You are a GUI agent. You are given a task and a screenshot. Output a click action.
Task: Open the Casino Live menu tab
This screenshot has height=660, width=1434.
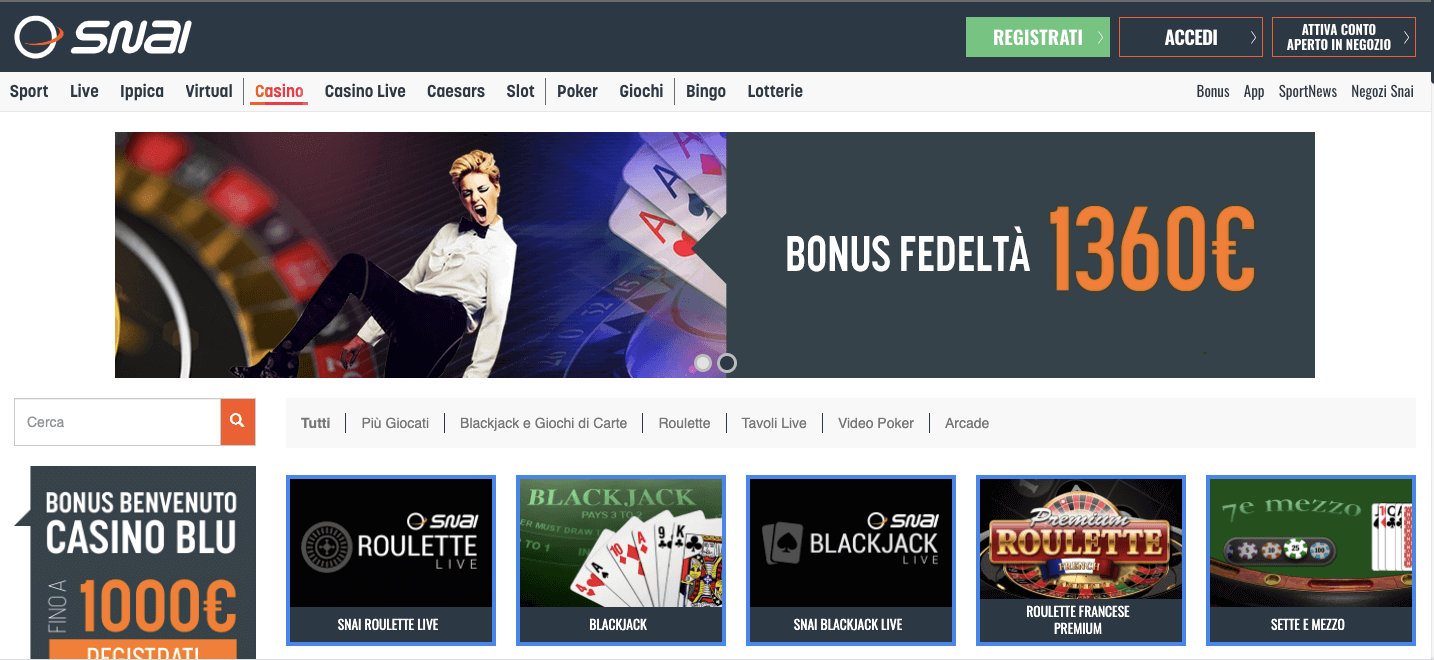point(365,91)
